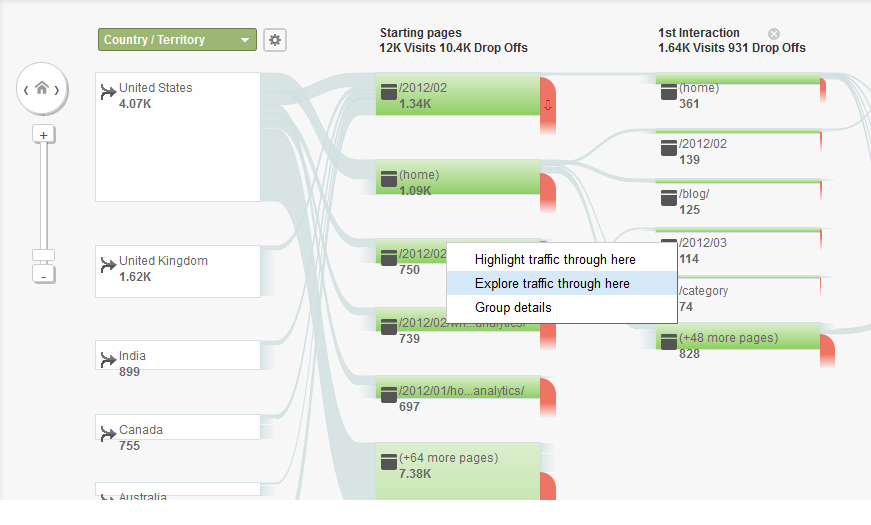Click the zoom out minus button
Screen dimensions: 871x525
coord(43,274)
